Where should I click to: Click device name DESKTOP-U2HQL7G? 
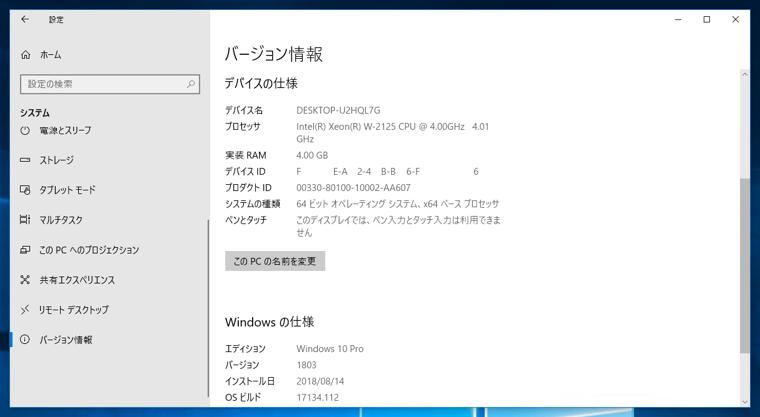click(338, 110)
